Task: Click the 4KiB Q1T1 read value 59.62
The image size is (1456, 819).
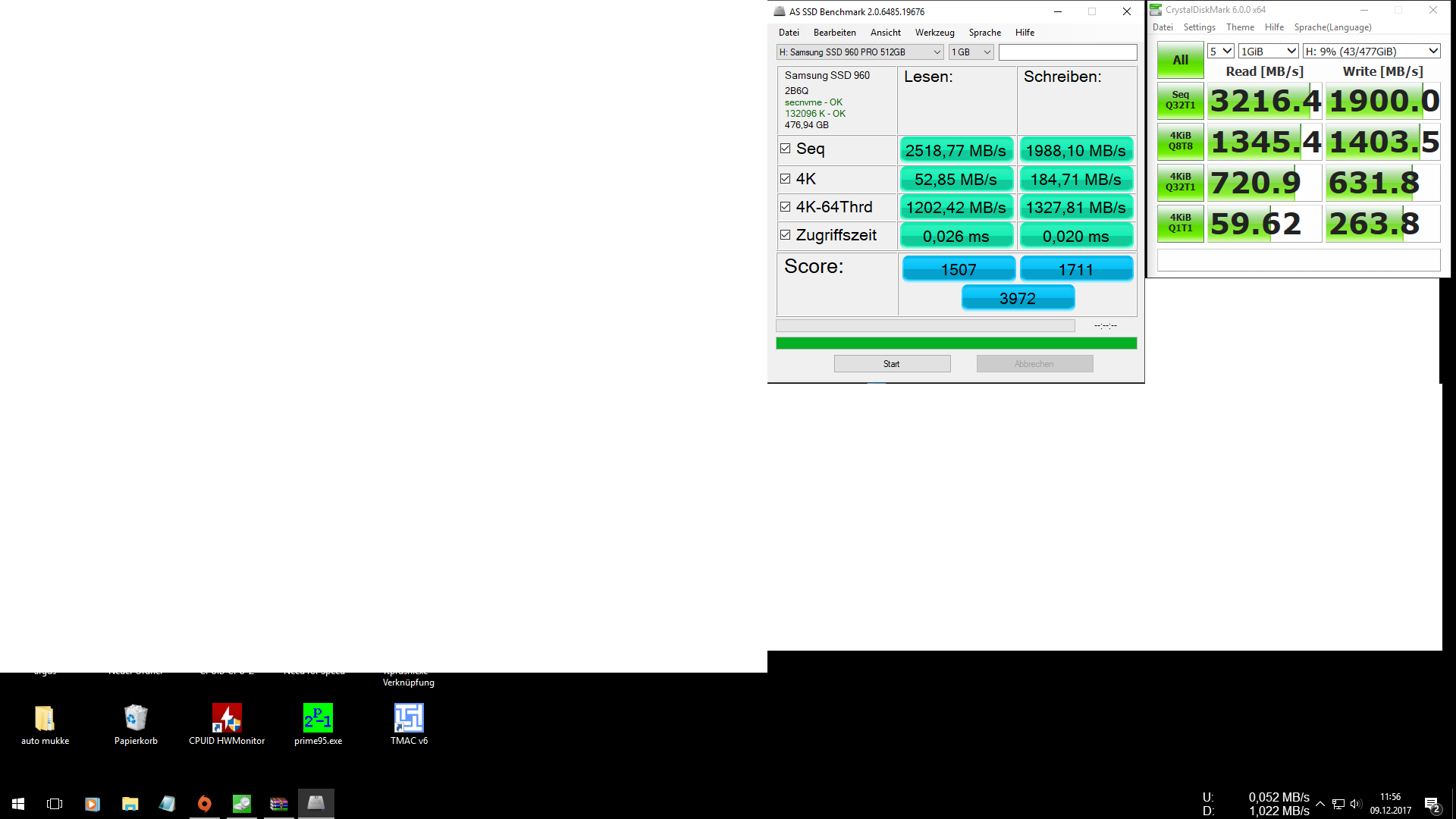Action: coord(1265,223)
